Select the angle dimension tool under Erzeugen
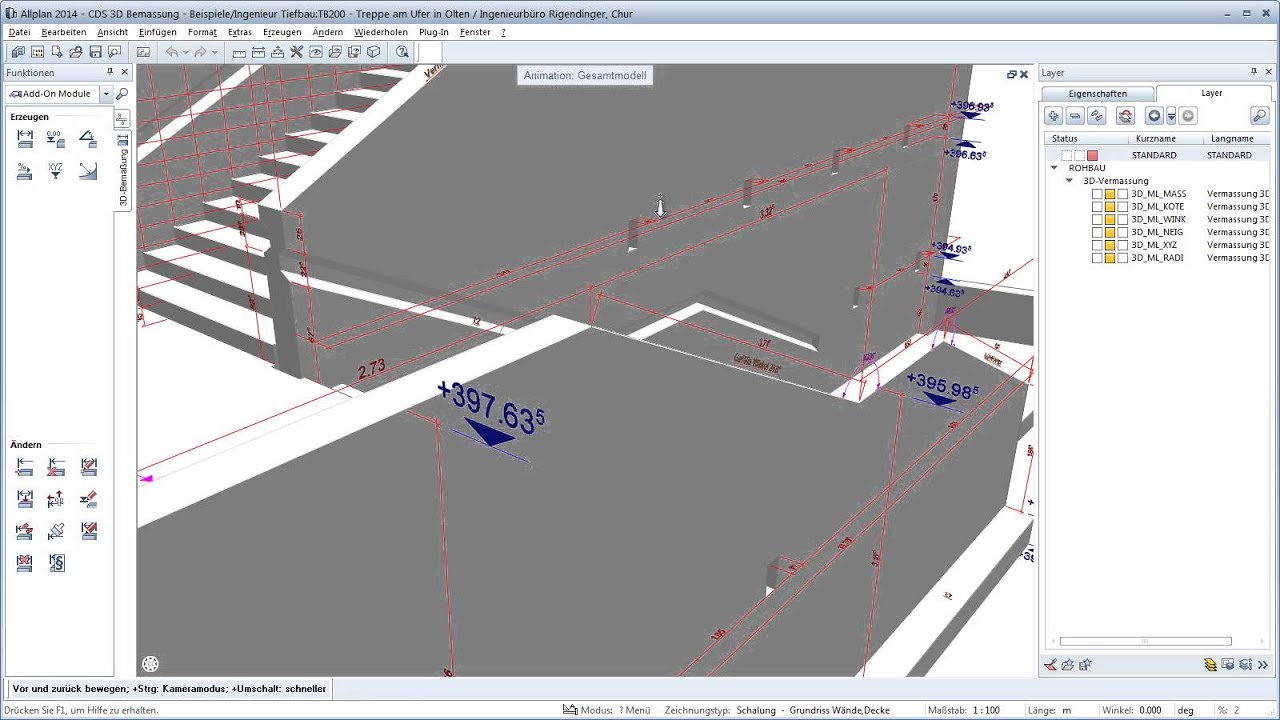The image size is (1280, 720). (x=88, y=139)
